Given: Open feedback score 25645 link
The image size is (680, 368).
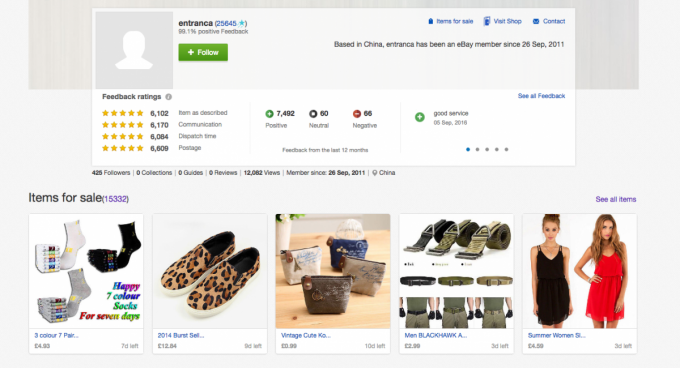Looking at the screenshot, I should [226, 23].
